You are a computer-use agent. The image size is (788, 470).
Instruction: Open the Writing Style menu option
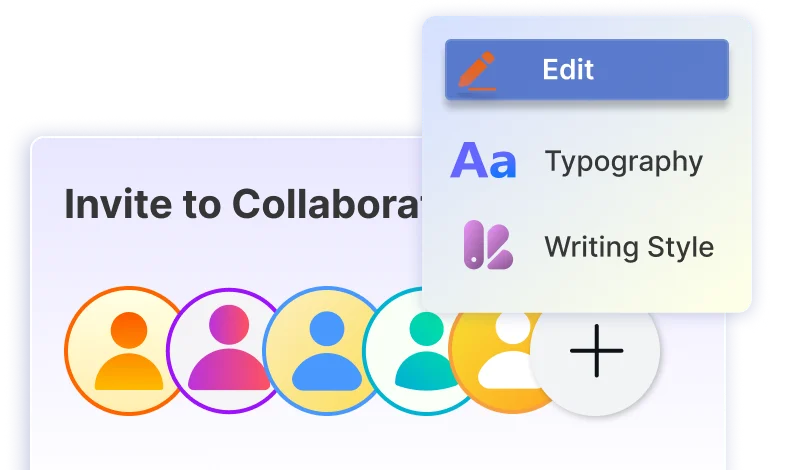[586, 246]
